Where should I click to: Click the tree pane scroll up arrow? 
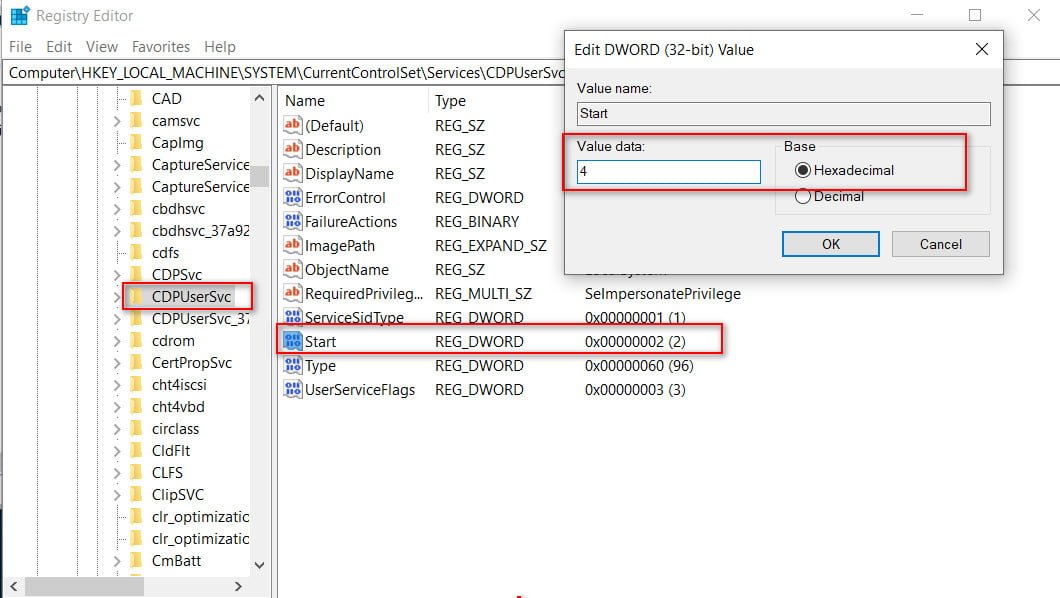pyautogui.click(x=260, y=98)
